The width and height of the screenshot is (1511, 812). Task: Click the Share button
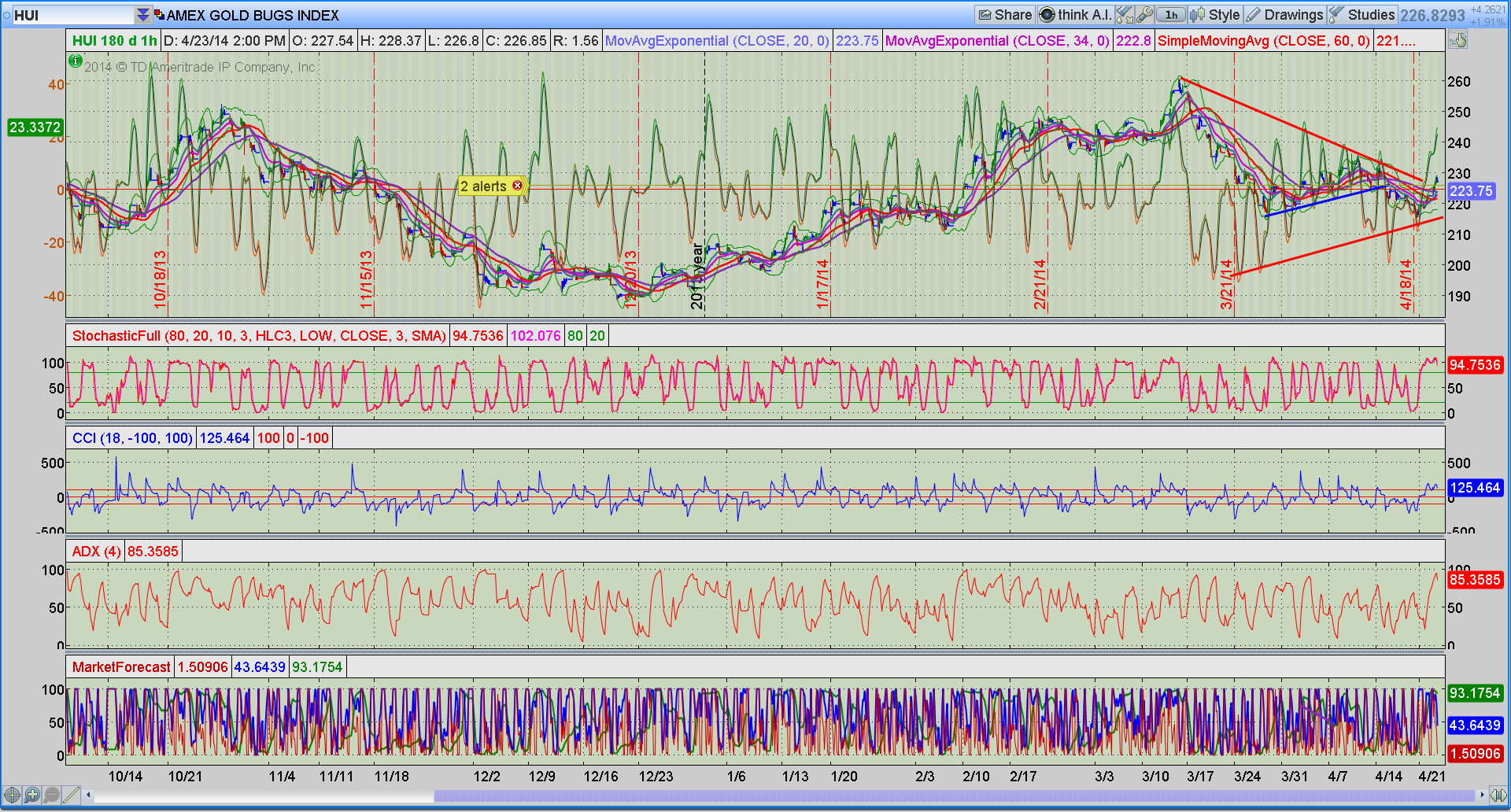coord(1005,15)
